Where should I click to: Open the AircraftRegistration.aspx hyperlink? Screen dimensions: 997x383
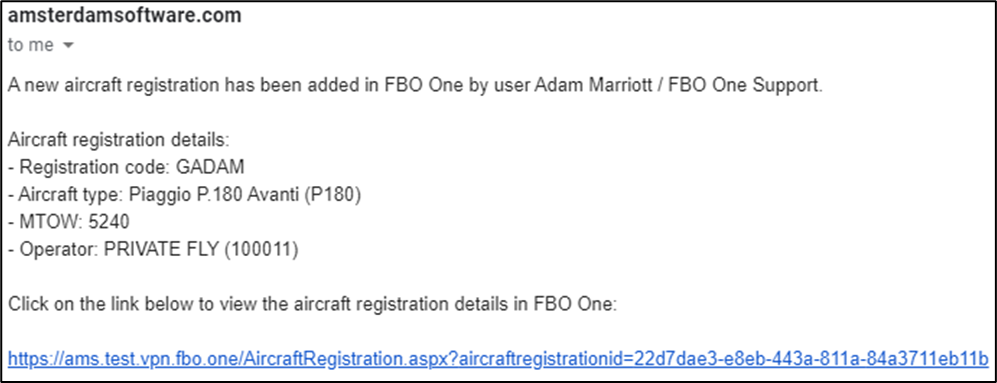498,358
